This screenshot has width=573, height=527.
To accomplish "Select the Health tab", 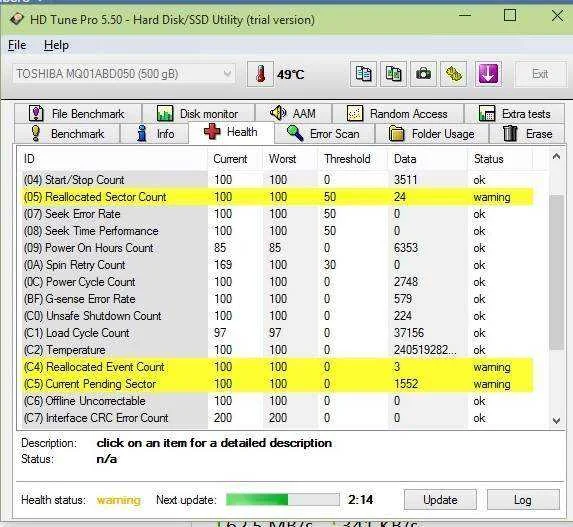I will click(x=231, y=132).
